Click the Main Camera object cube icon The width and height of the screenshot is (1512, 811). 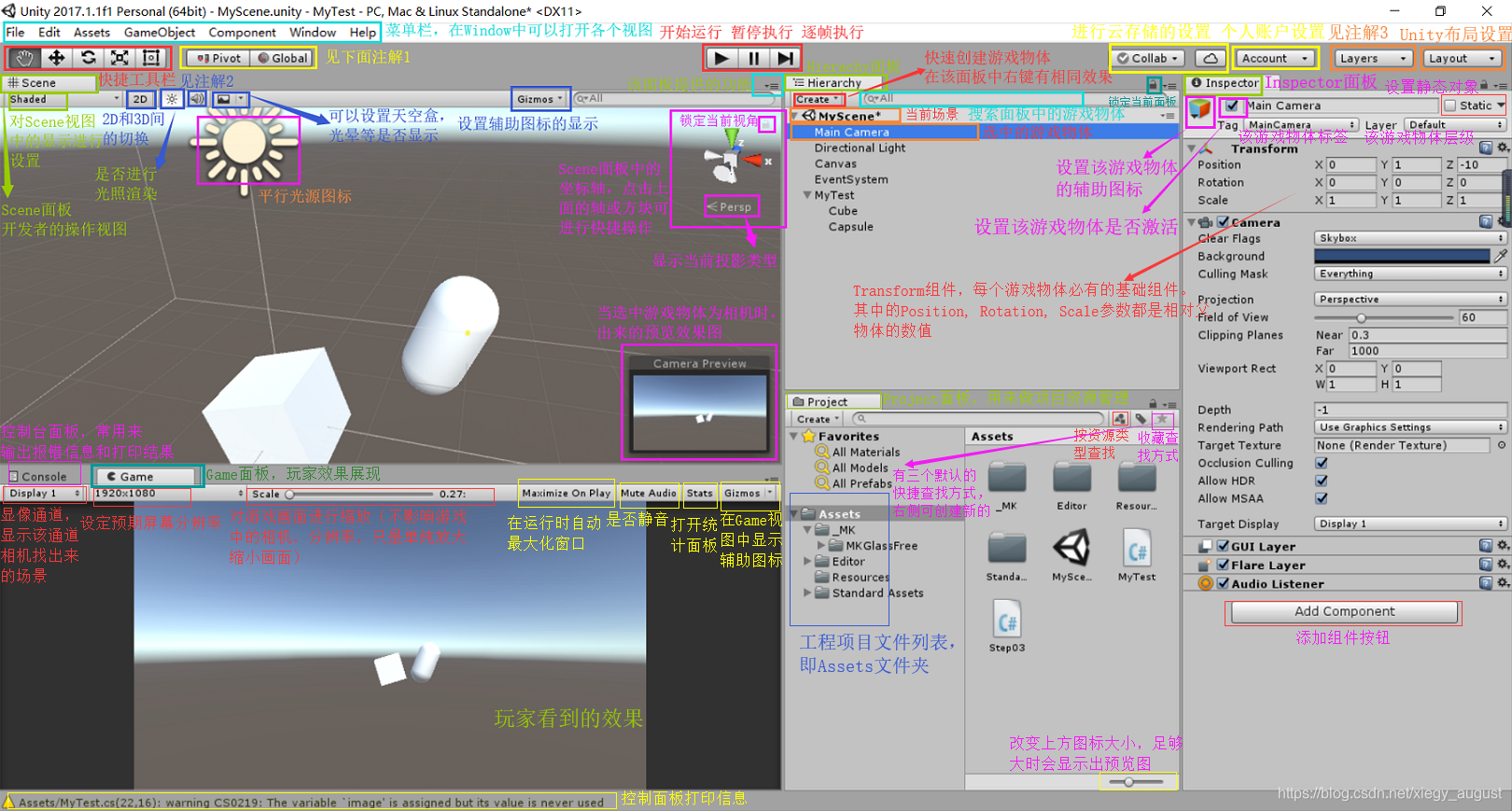(1199, 110)
